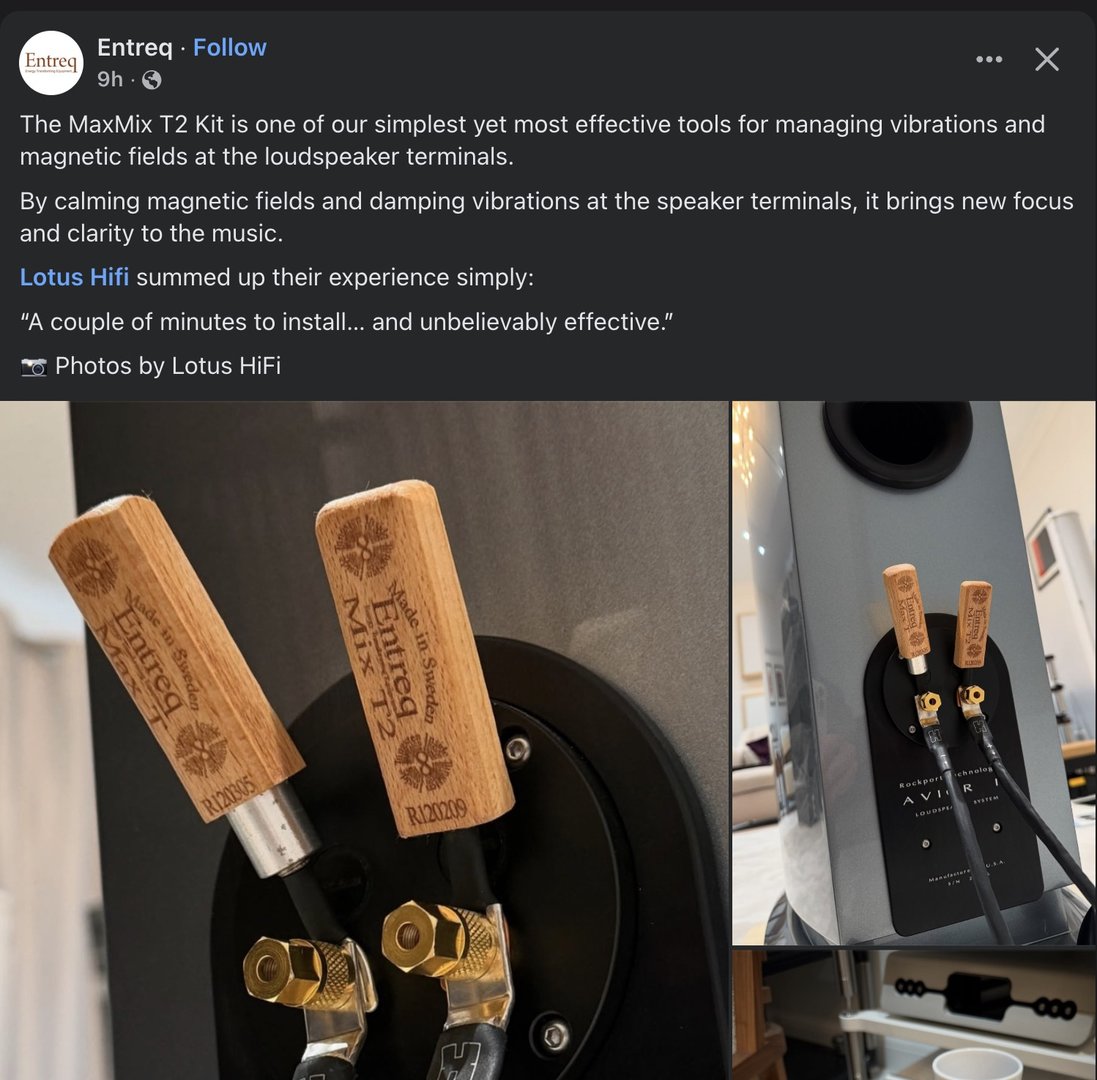Click the 'Photos by Lotus HiFi' credit text
Screen dimensions: 1097x1080
click(168, 366)
